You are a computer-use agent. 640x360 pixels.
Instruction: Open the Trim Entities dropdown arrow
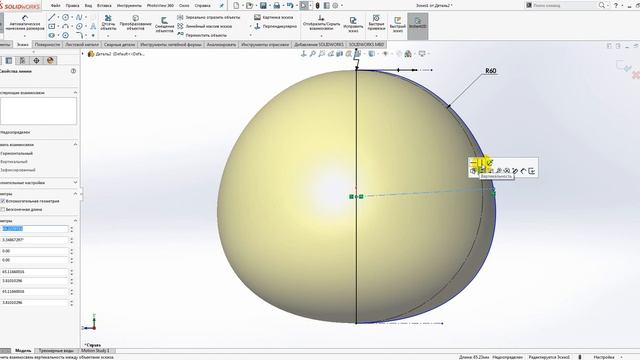click(x=108, y=36)
